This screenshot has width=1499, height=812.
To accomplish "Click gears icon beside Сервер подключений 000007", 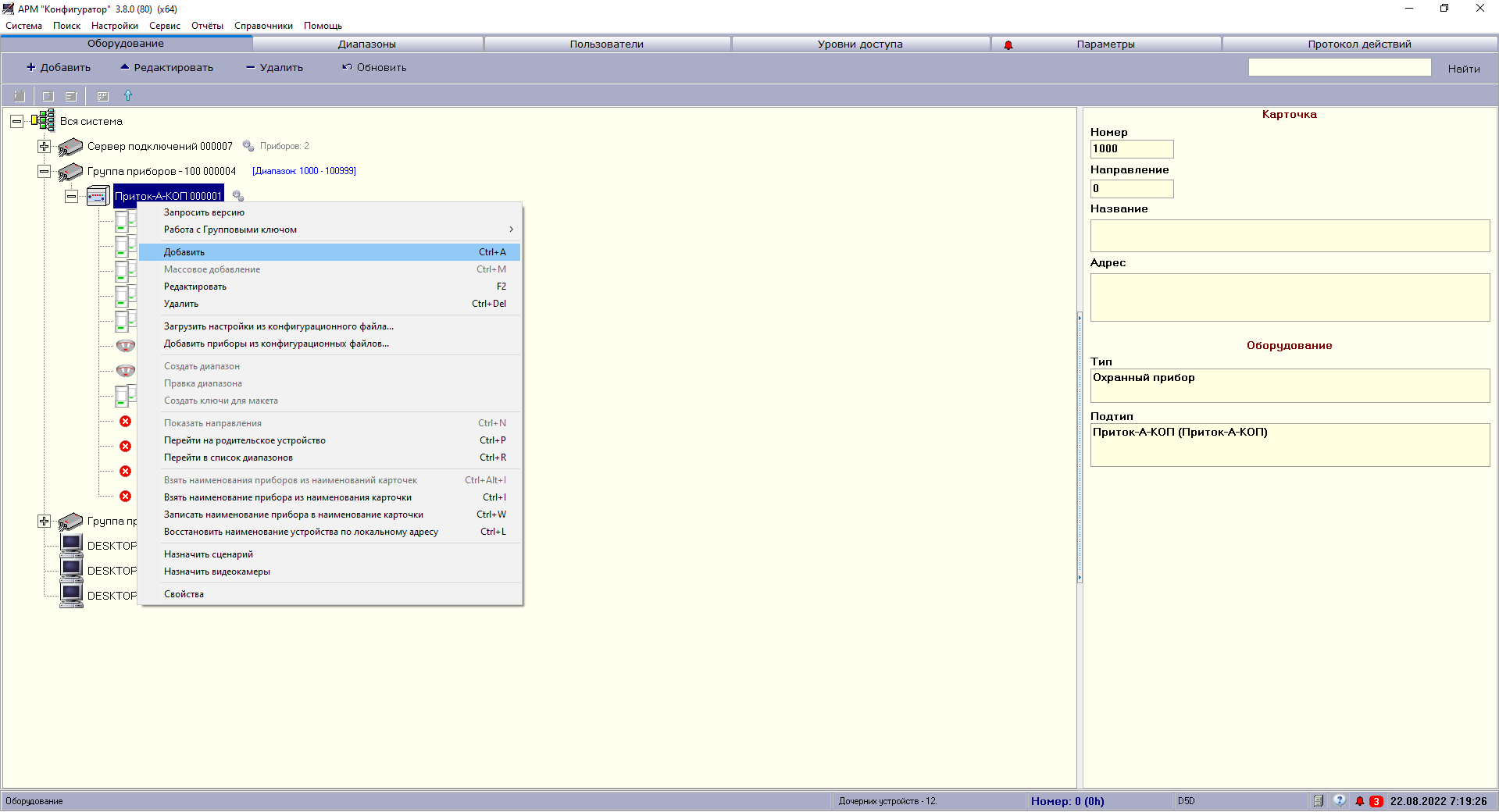I will tap(248, 146).
